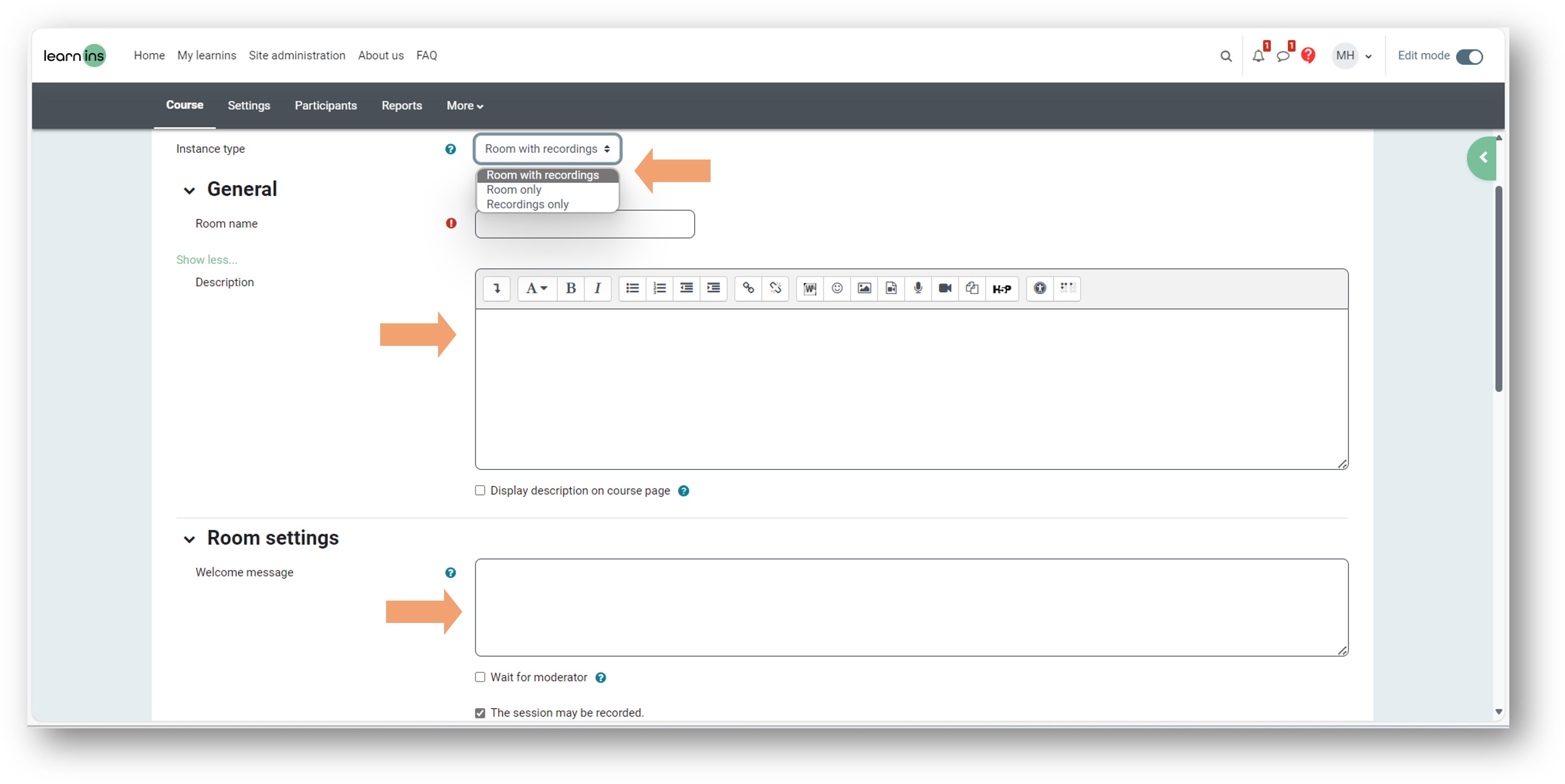Click the Welcome message help icon
The image size is (1565, 784).
click(450, 572)
